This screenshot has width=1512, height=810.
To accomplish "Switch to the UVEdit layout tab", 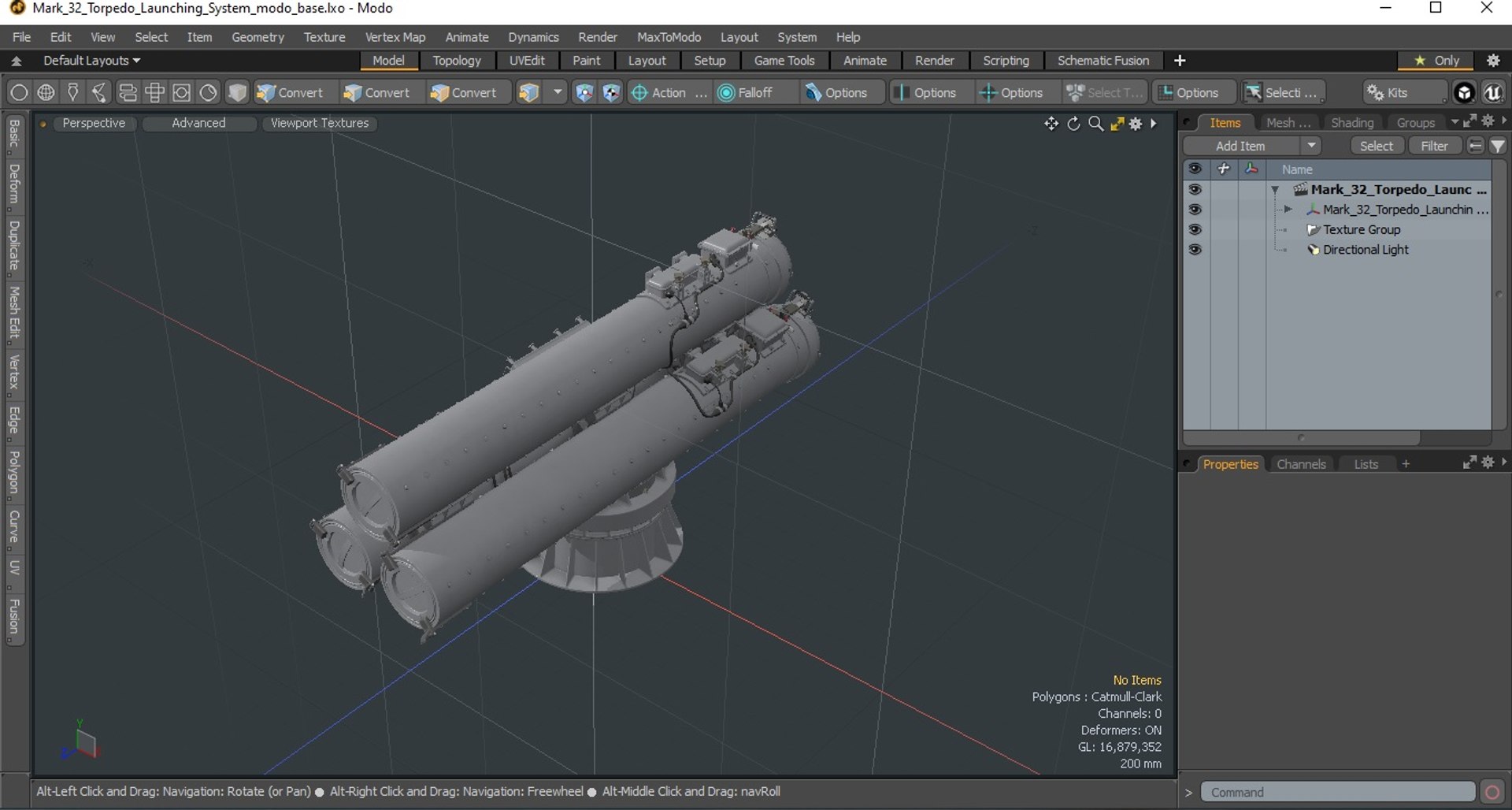I will pos(526,61).
